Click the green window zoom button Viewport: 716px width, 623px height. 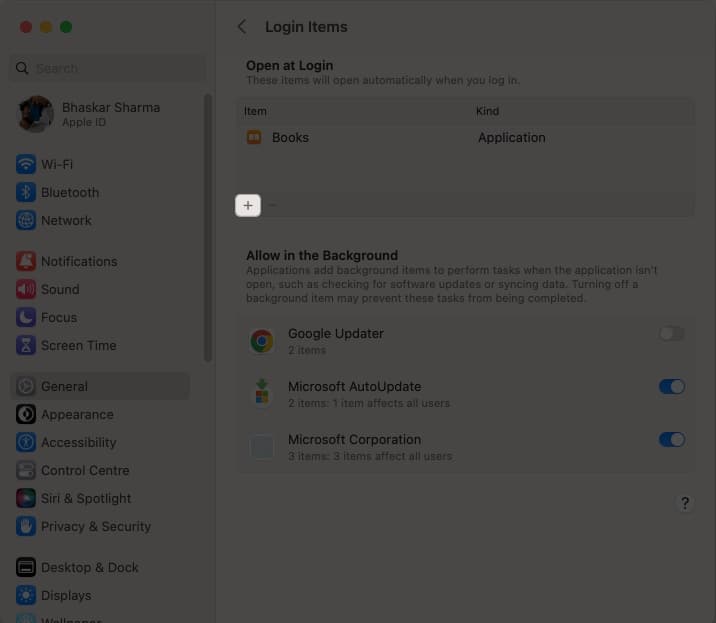click(x=66, y=27)
